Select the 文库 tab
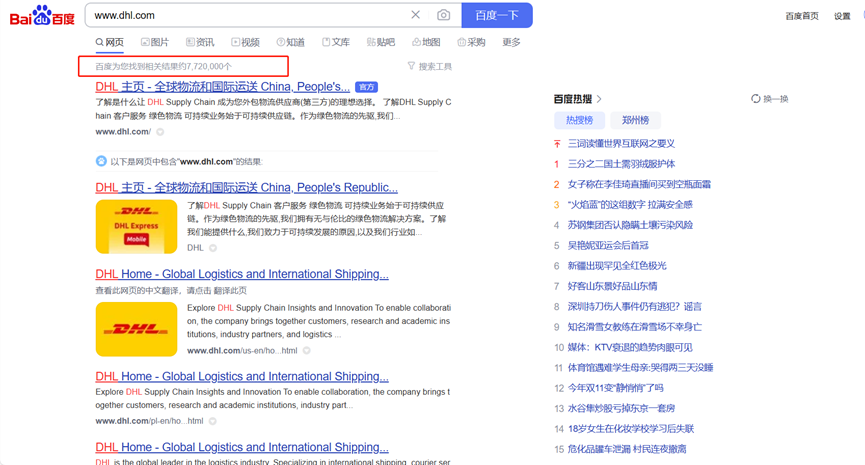The image size is (865, 465). 336,42
